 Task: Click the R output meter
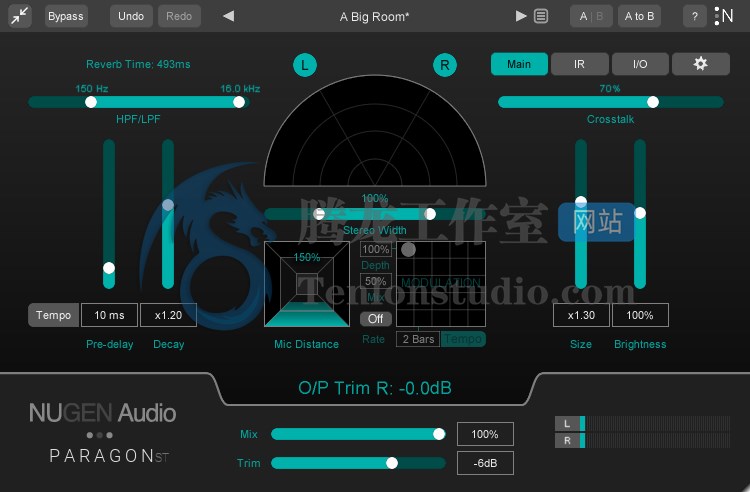coord(642,440)
